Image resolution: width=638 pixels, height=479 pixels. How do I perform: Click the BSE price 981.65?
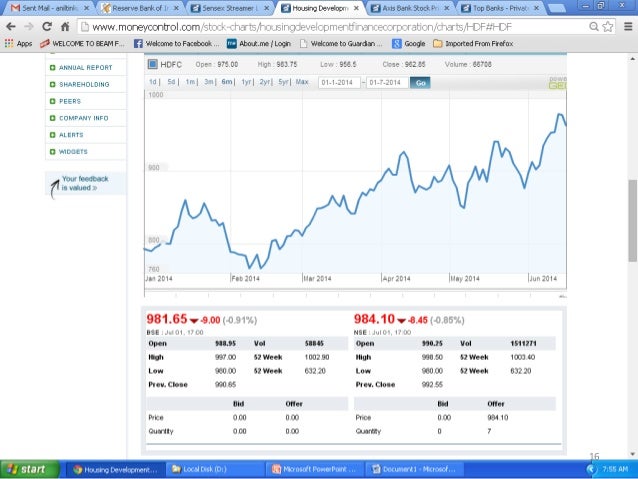[x=167, y=319]
